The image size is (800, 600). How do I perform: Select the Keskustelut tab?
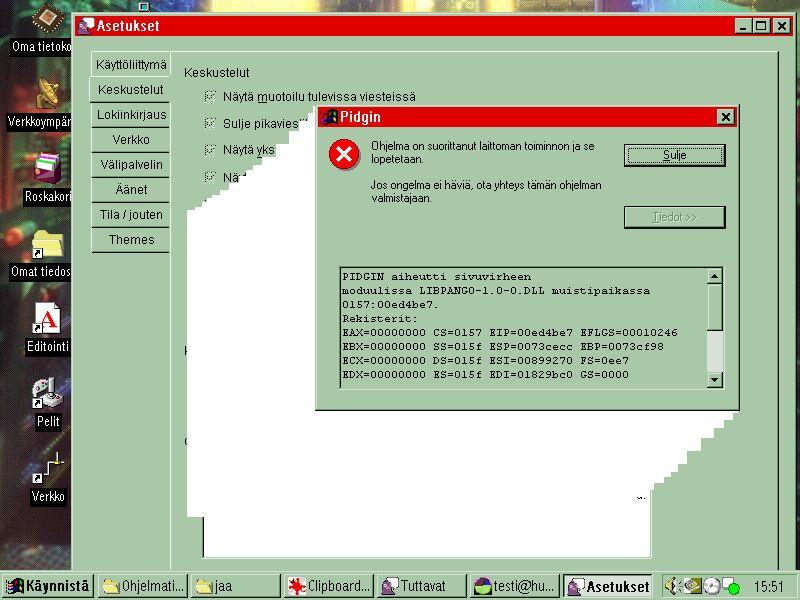pos(130,90)
